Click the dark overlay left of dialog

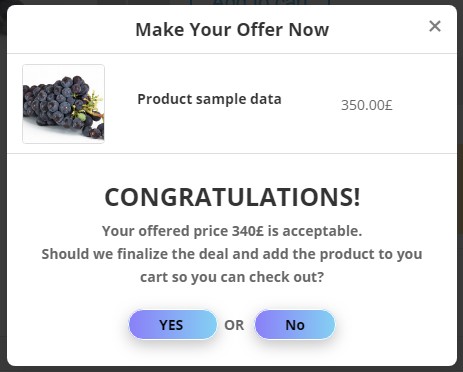(x=3, y=187)
